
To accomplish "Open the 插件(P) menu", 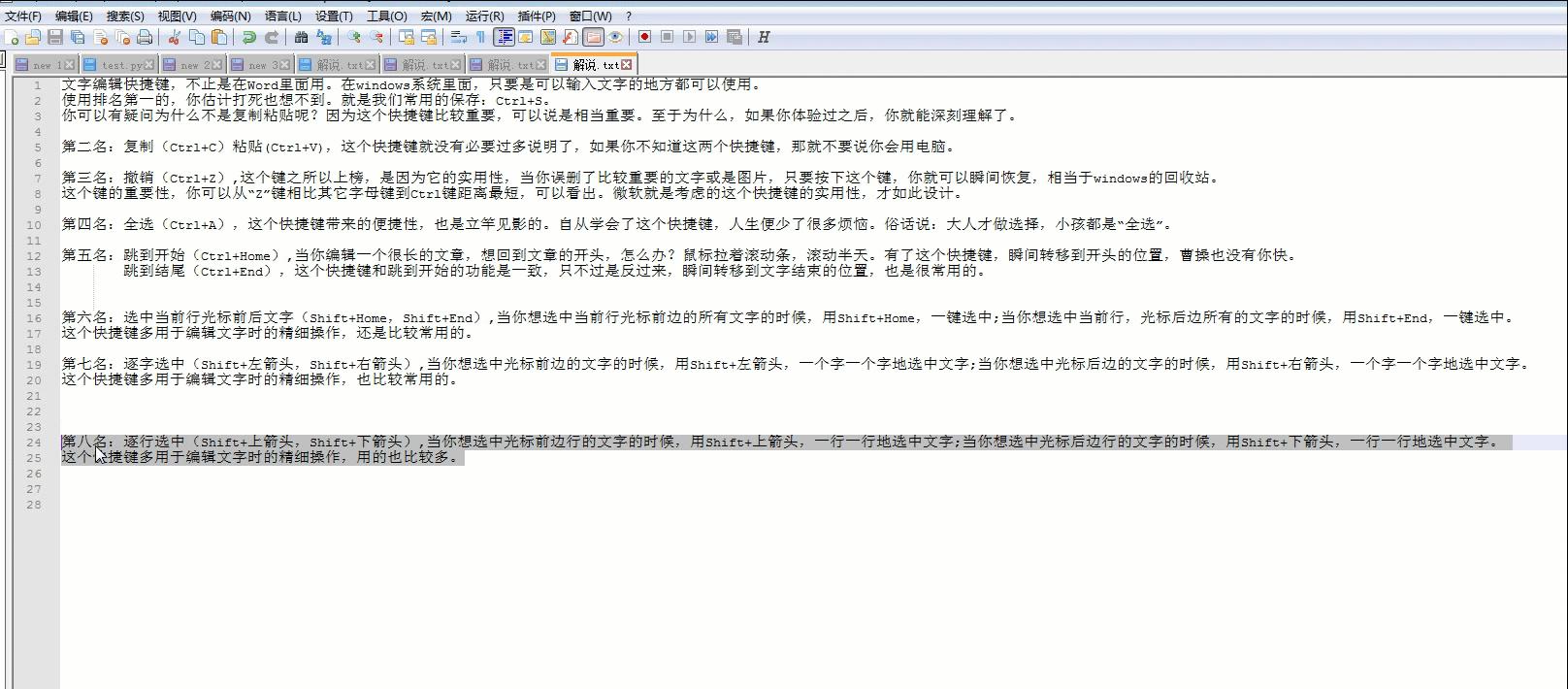I will (537, 16).
